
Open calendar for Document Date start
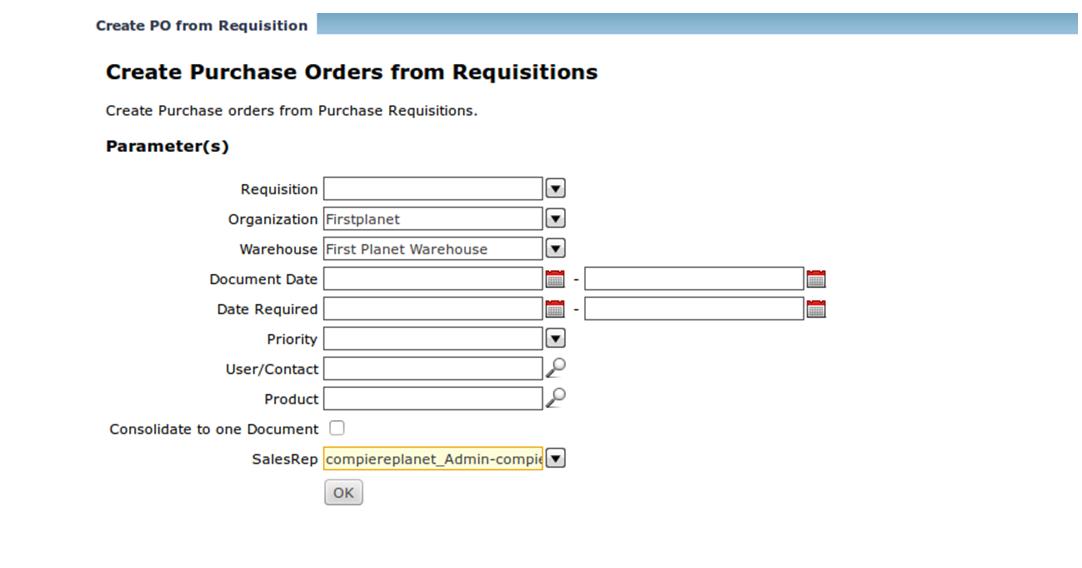click(555, 279)
